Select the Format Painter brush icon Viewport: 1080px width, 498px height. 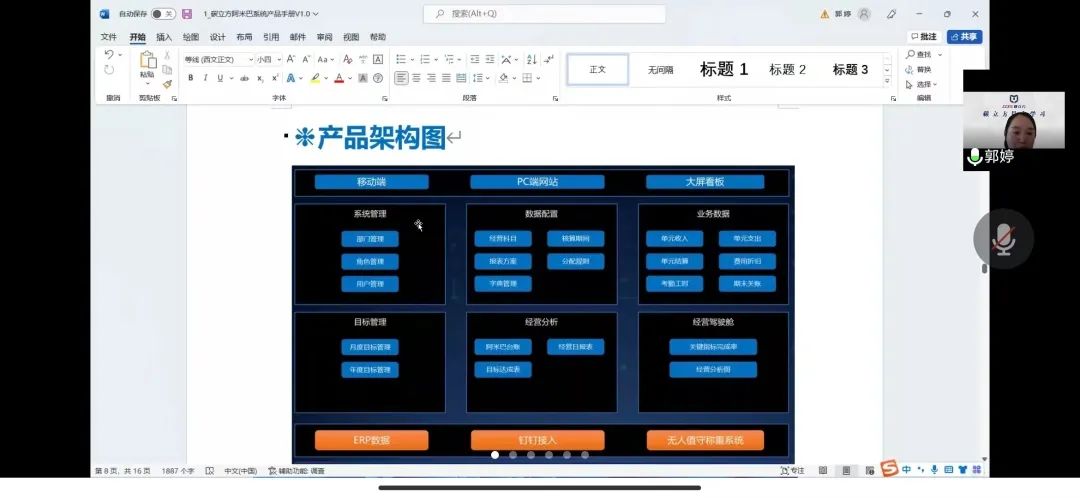167,84
